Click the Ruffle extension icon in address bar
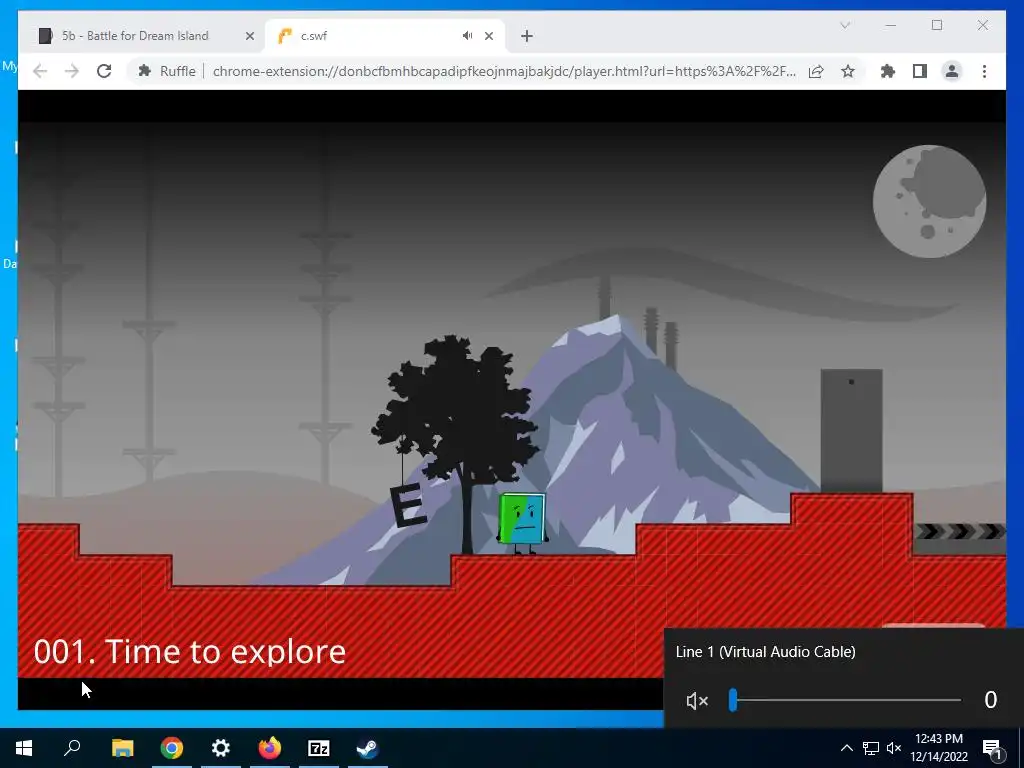 [144, 71]
